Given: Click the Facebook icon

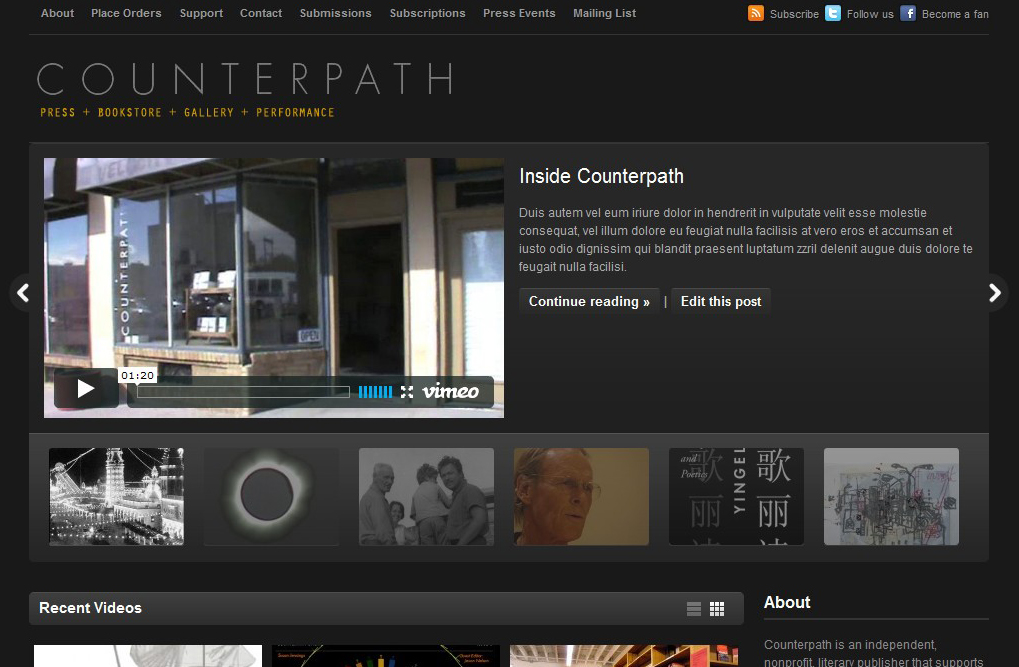Looking at the screenshot, I should [908, 13].
